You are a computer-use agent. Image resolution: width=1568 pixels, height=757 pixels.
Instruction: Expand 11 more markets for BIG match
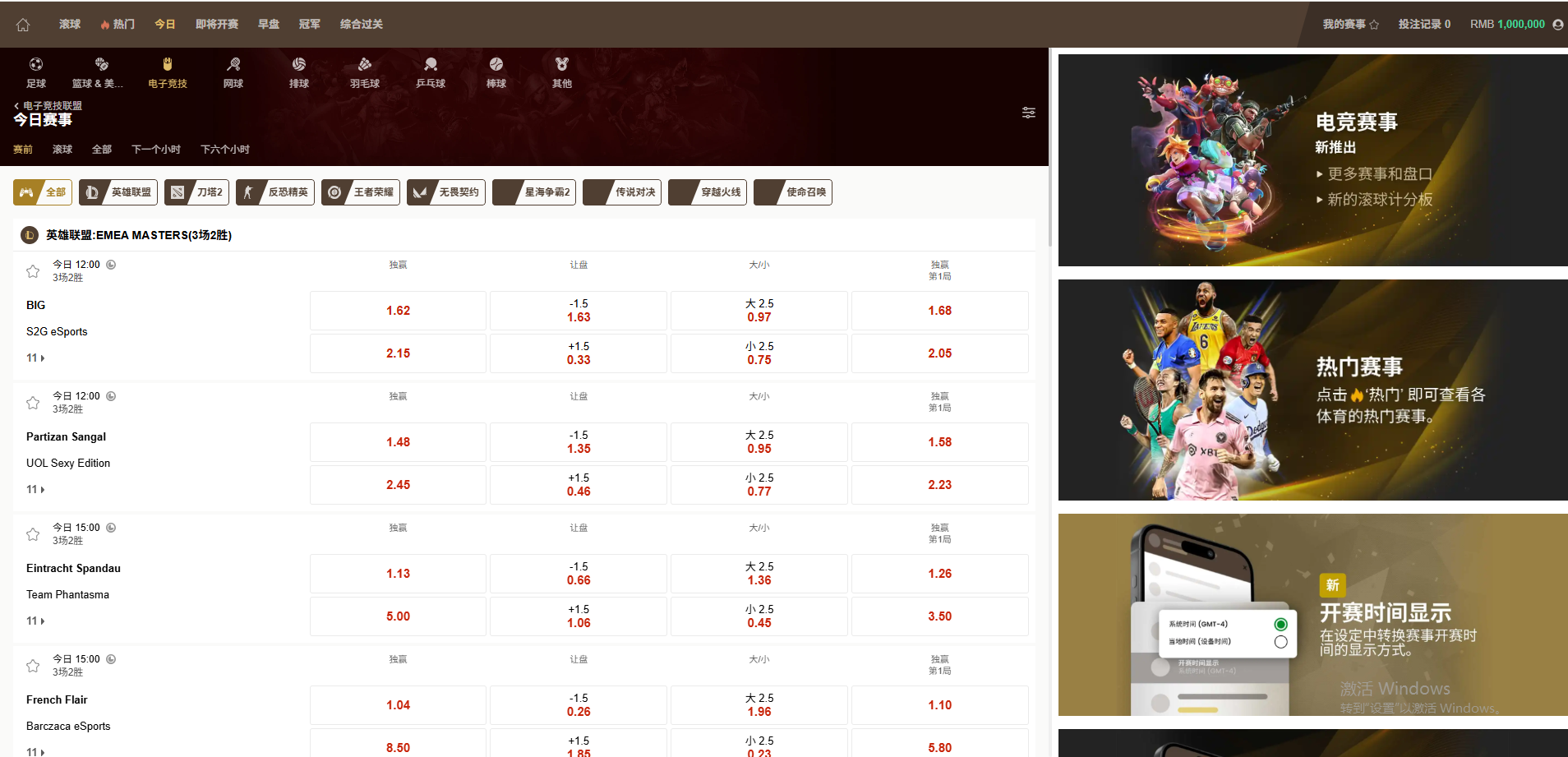[x=35, y=358]
